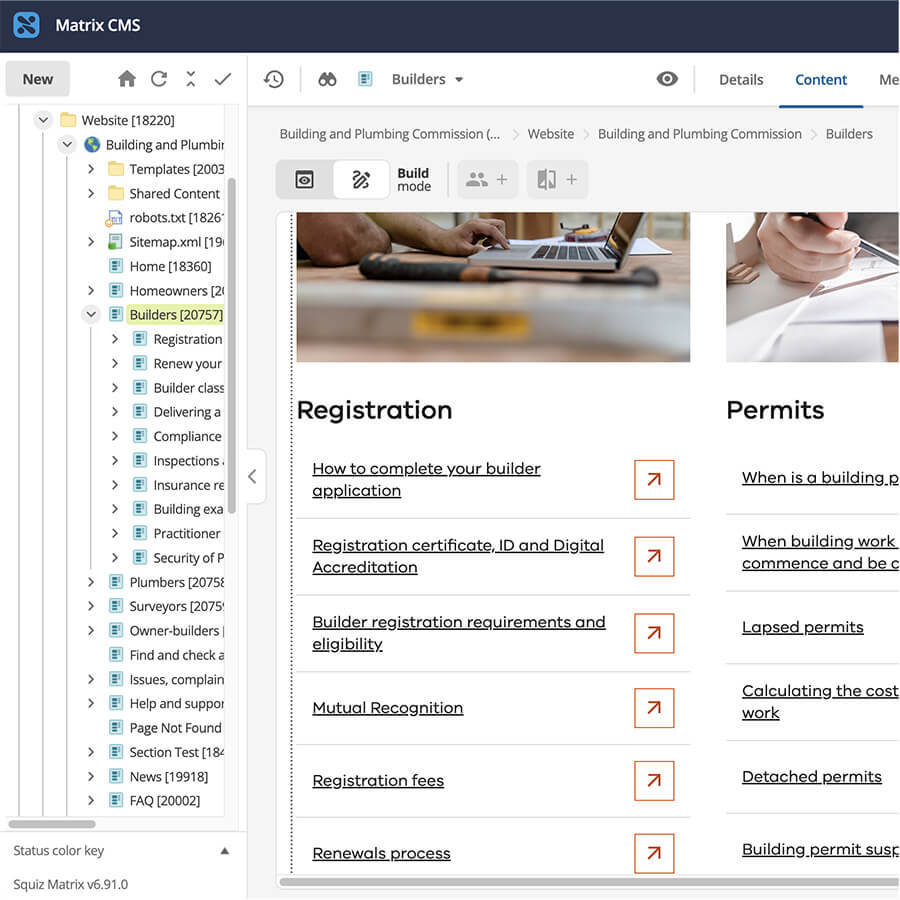Click arrow icon beside Mutual Recognition
The image size is (900, 900).
pyautogui.click(x=654, y=708)
